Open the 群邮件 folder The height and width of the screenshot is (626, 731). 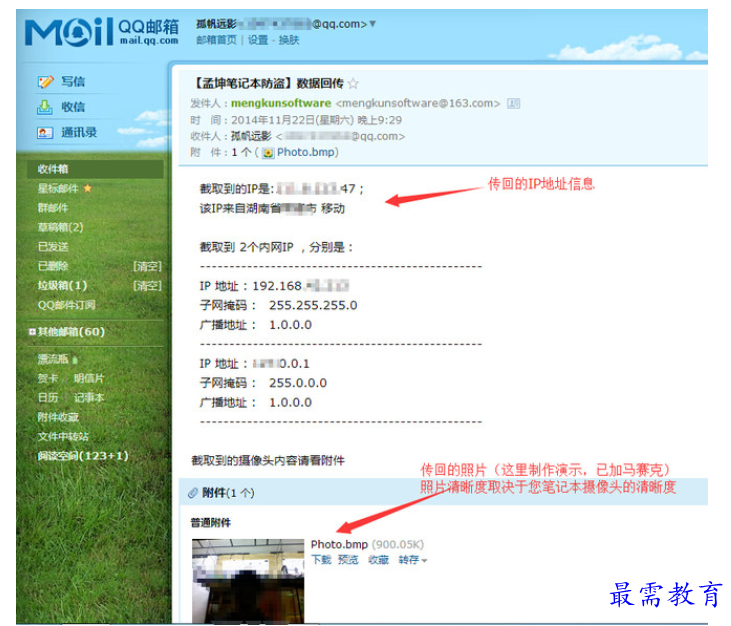pyautogui.click(x=53, y=208)
